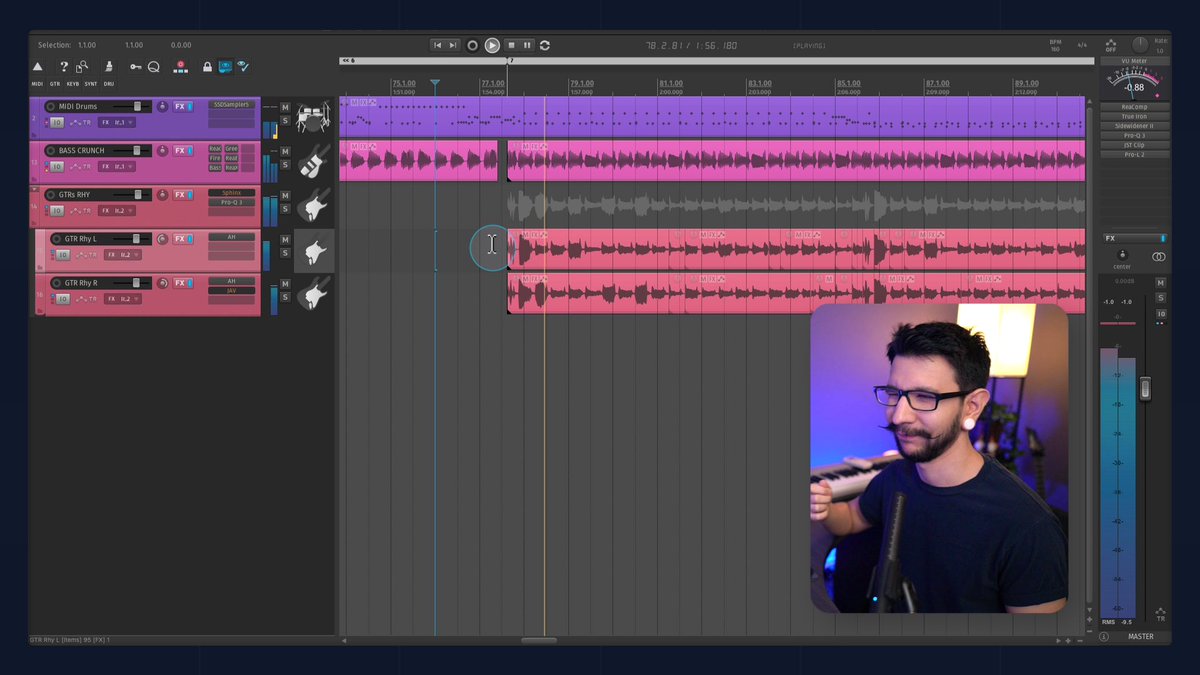
Task: Mute the GTR Rhy L track
Action: 285,240
